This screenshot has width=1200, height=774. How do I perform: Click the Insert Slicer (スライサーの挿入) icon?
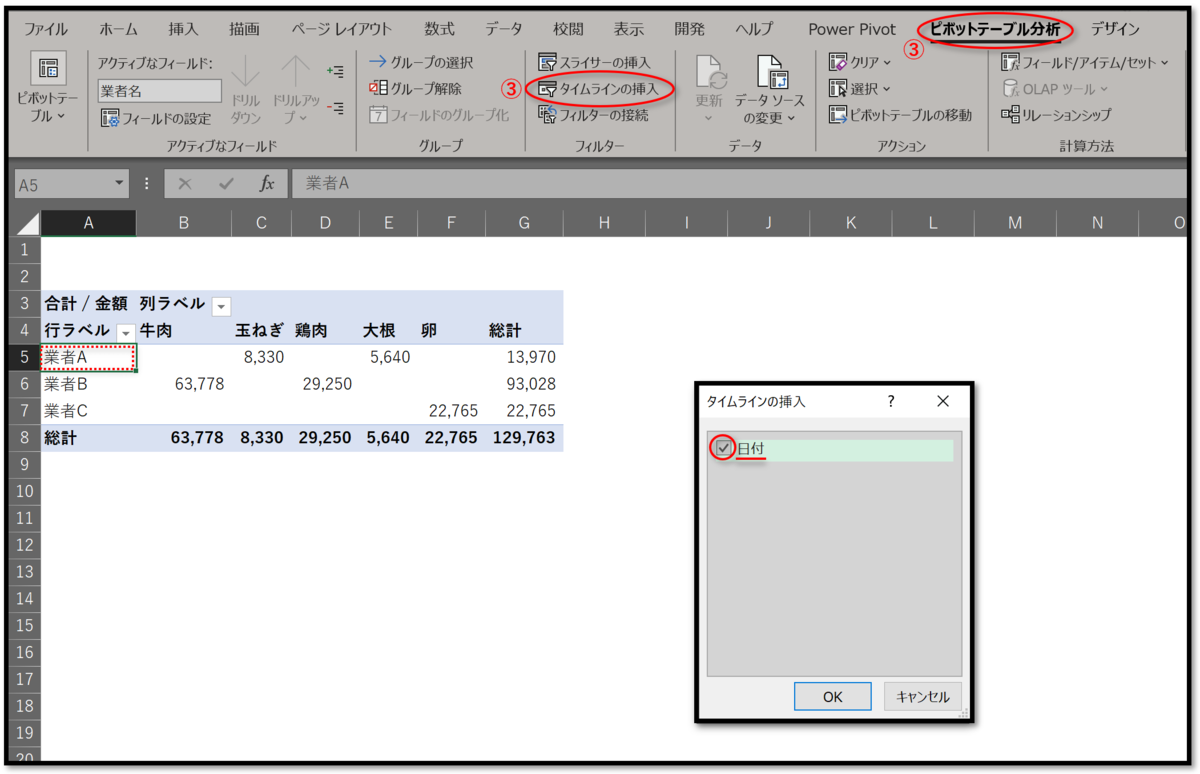click(x=547, y=63)
